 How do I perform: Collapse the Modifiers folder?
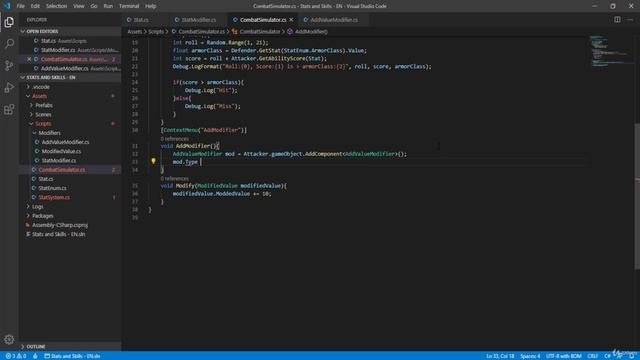coord(49,133)
